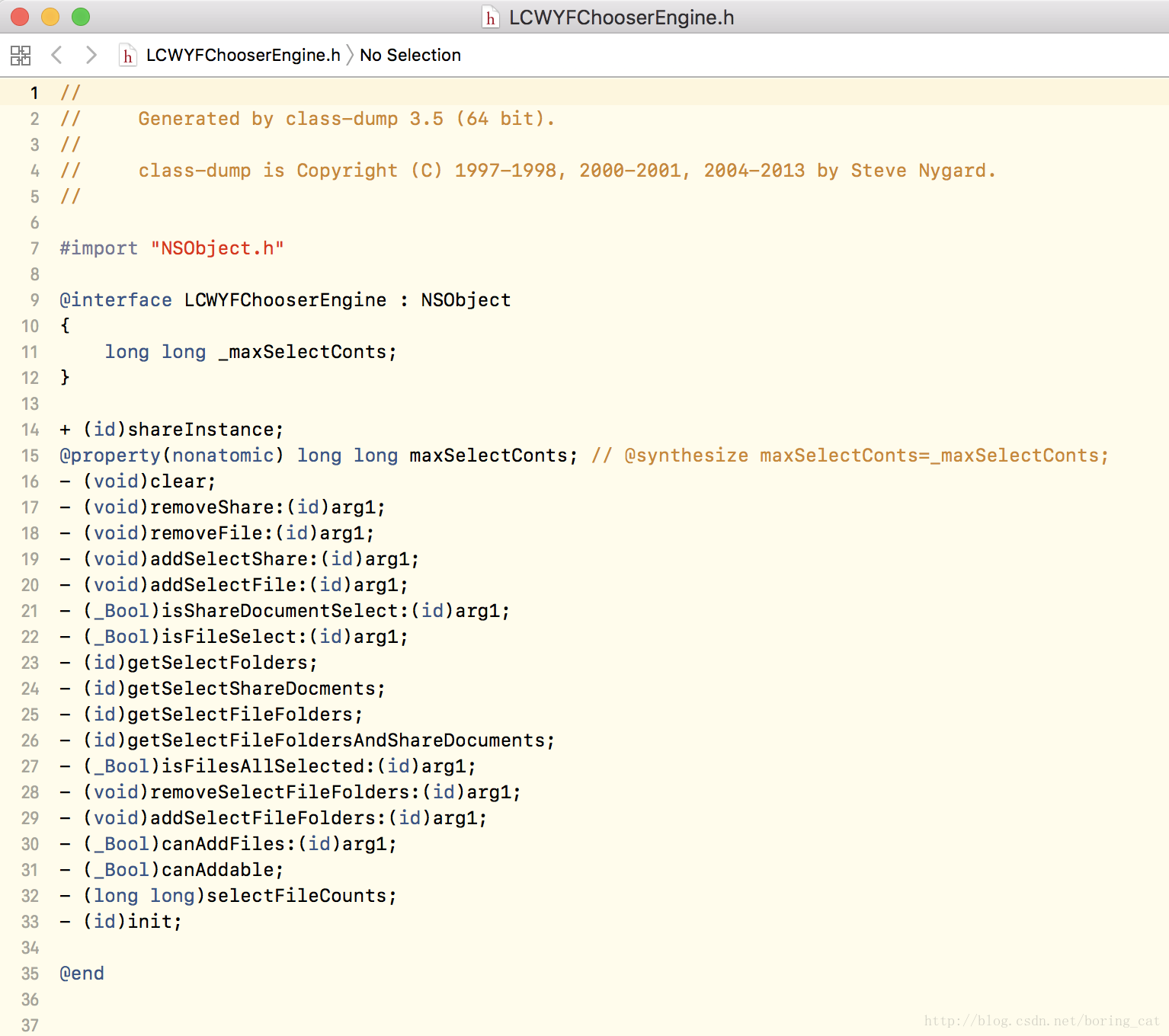Click title bar document proxy icon
Viewport: 1169px width, 1036px height.
tap(491, 17)
